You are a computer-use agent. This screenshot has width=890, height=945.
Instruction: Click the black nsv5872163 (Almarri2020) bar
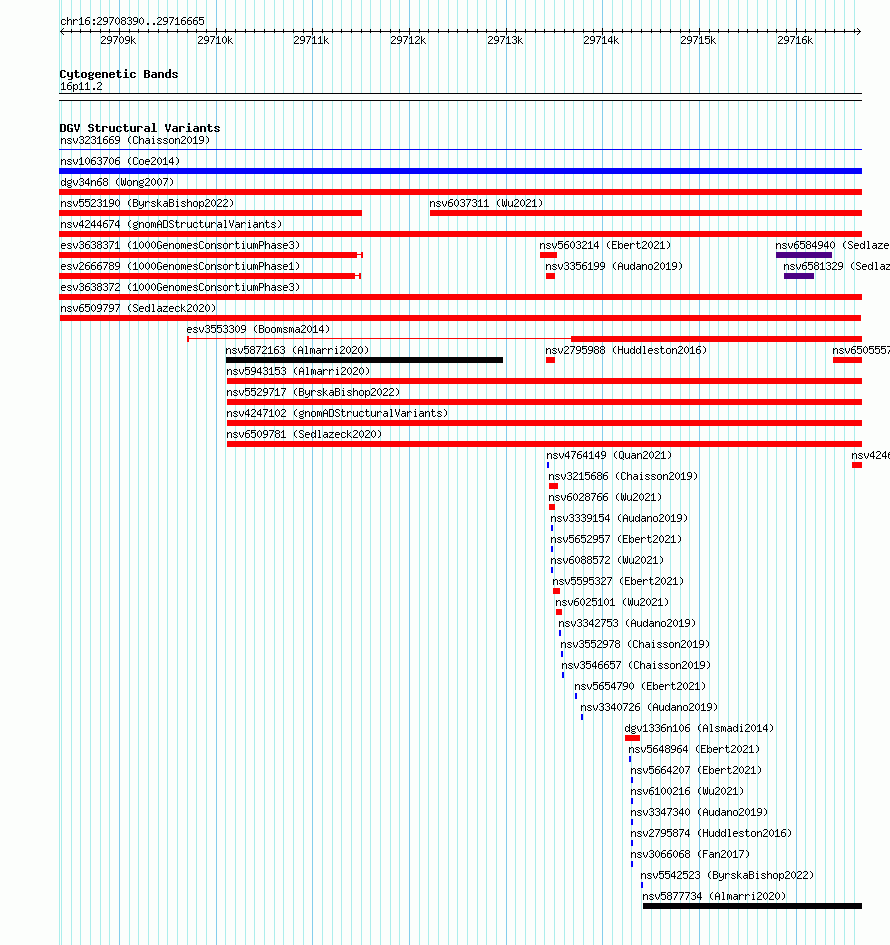click(x=365, y=360)
